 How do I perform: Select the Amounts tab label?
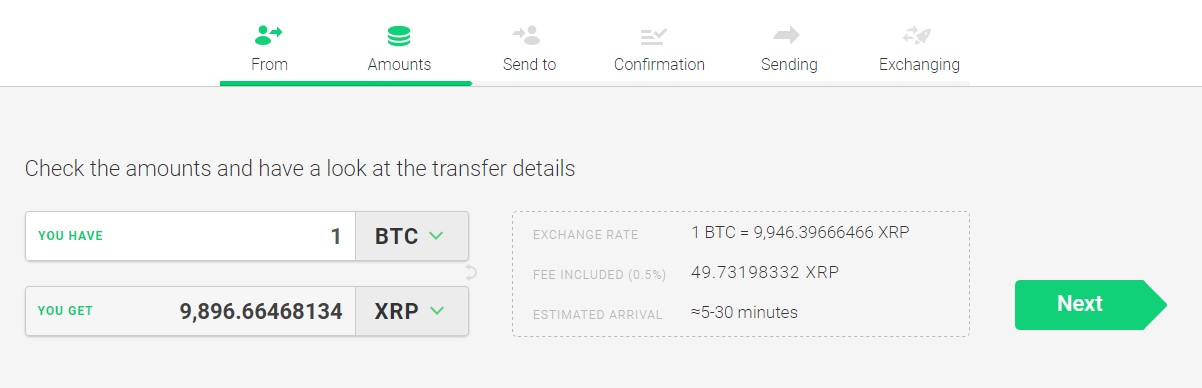click(x=399, y=64)
